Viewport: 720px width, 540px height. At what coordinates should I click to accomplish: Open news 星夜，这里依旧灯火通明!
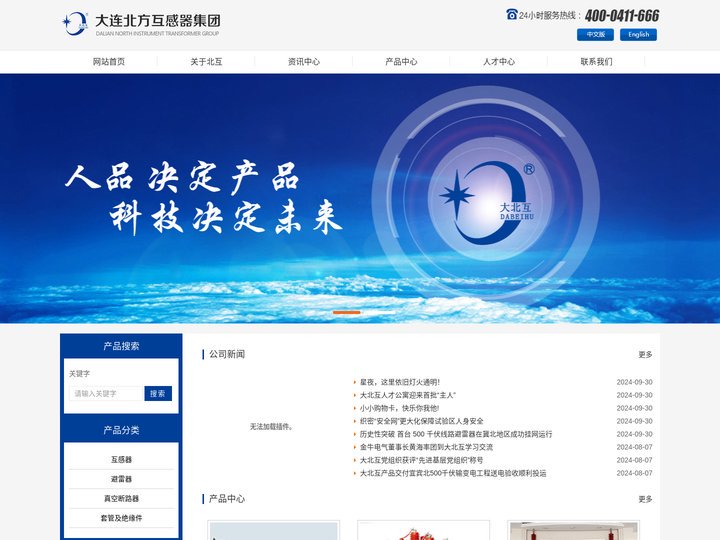click(399, 382)
